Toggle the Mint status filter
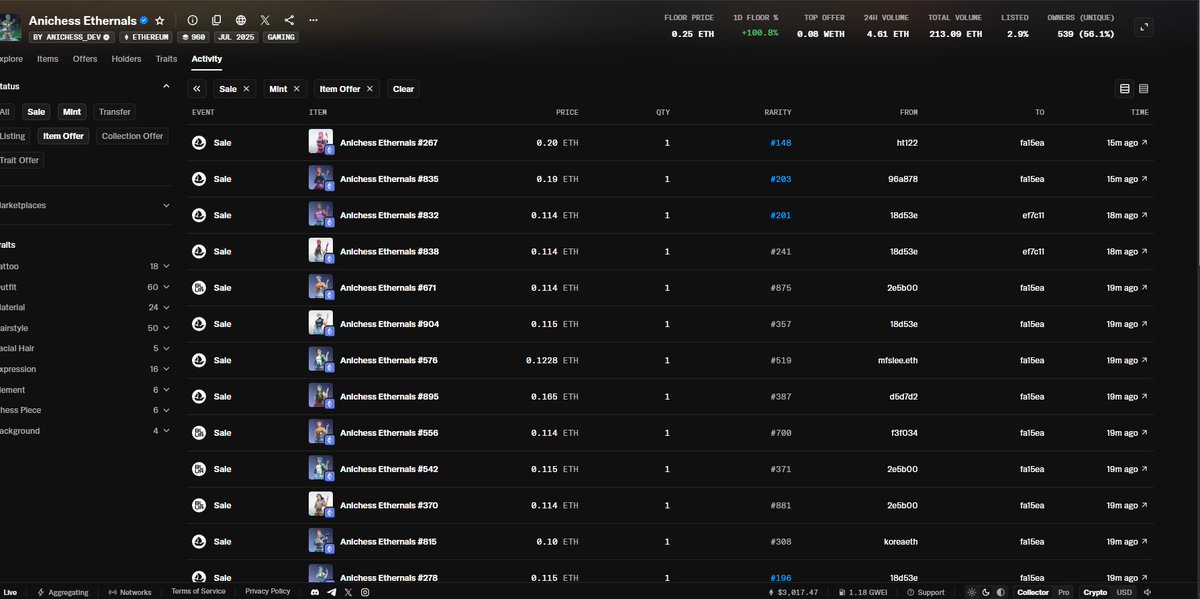 (x=71, y=112)
